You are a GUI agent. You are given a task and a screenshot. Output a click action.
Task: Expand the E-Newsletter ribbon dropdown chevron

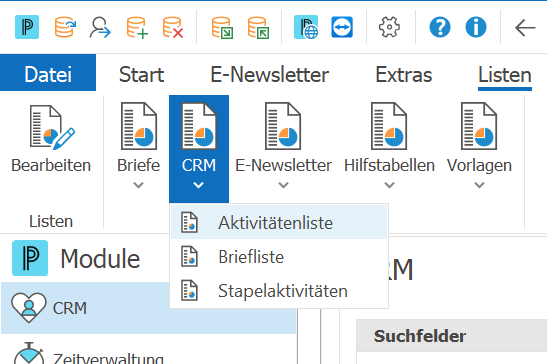283,185
